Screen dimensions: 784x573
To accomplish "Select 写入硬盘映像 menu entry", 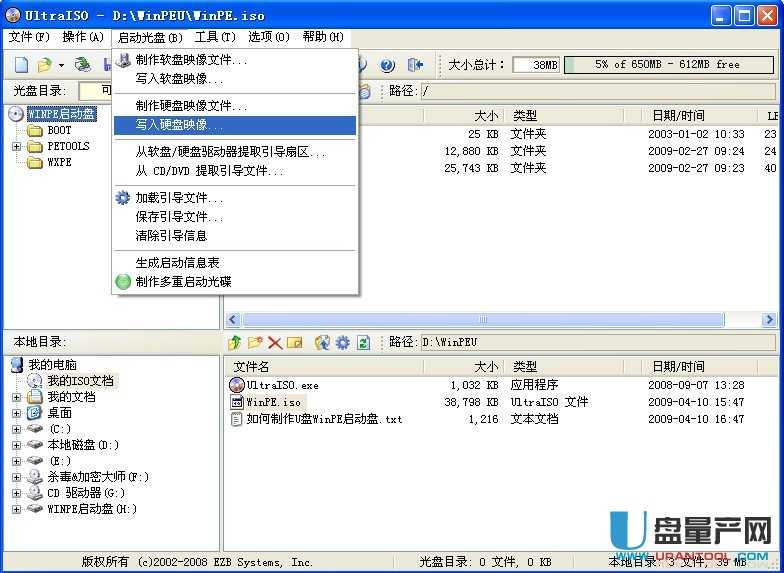I will click(180, 125).
